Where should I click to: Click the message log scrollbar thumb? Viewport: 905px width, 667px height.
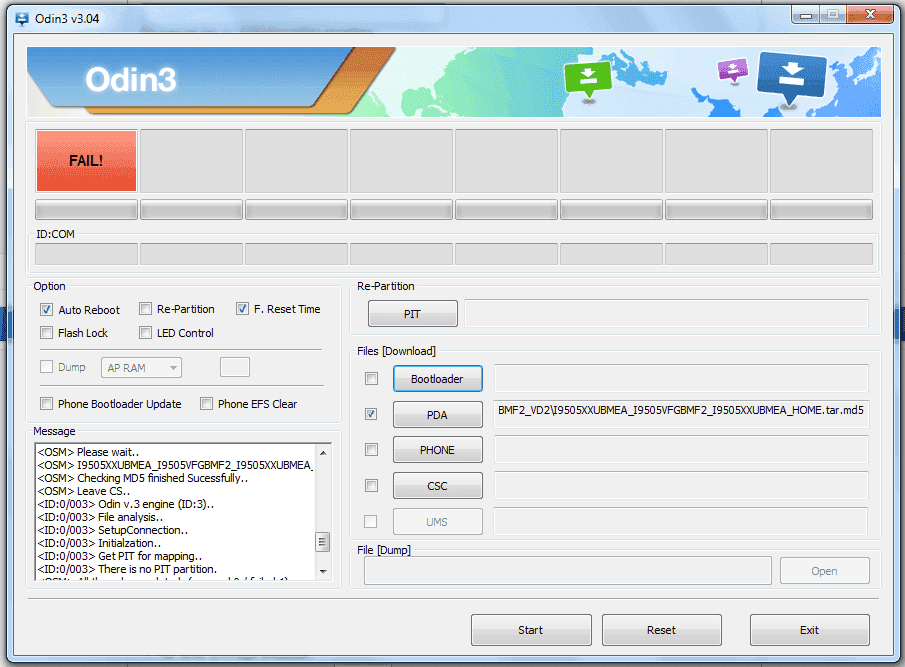click(x=323, y=542)
